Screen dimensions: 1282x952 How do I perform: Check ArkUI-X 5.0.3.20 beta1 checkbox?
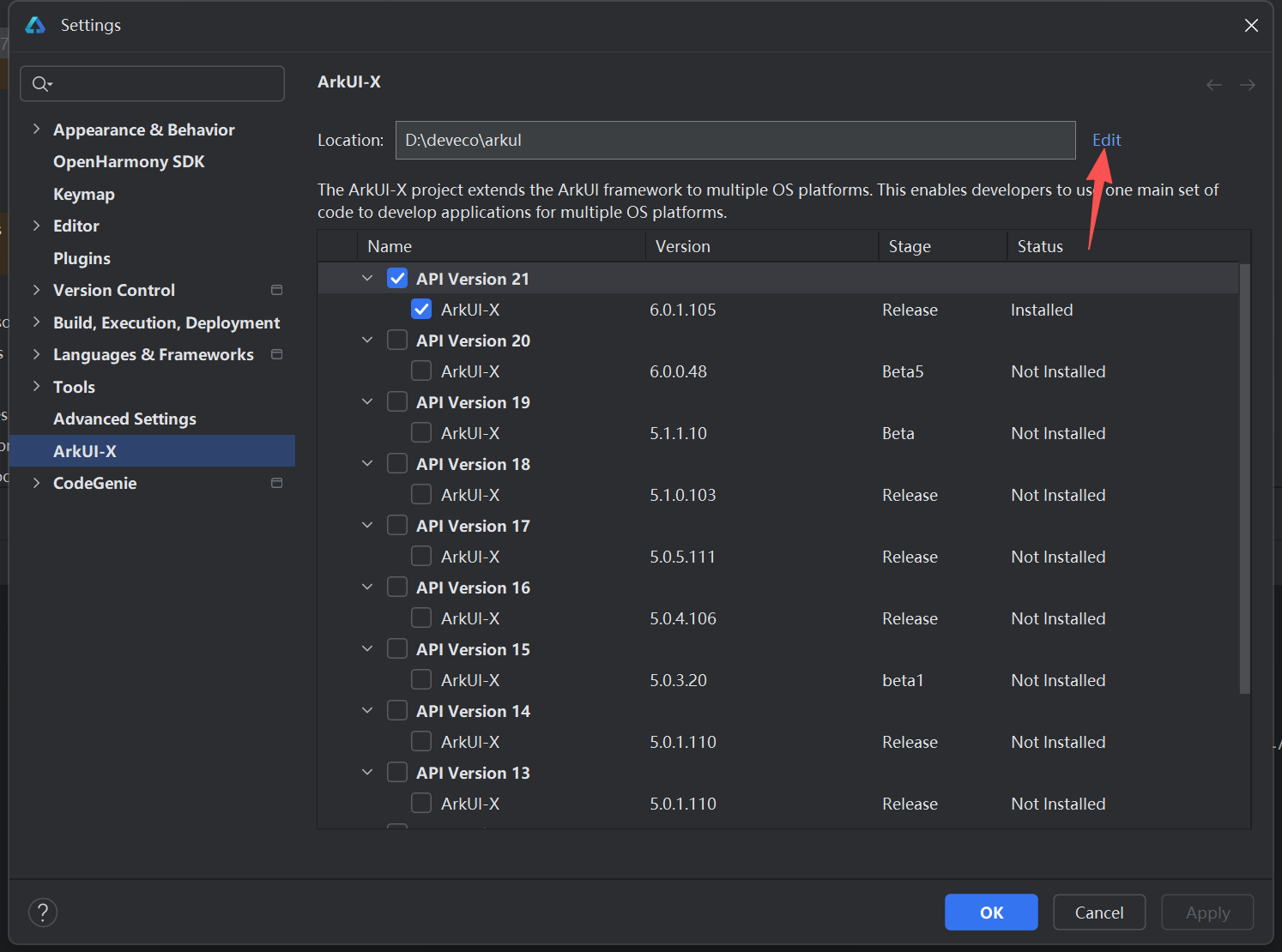pos(421,680)
